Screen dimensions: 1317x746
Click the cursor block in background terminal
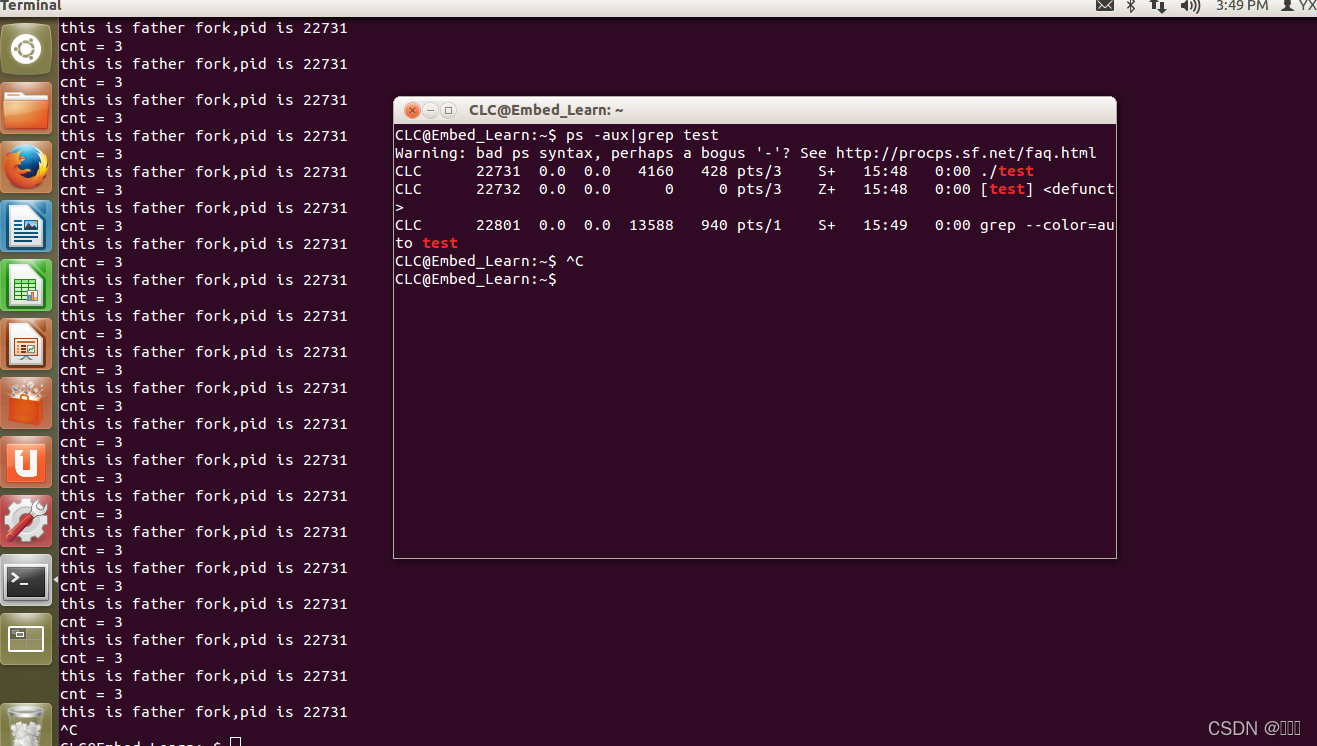235,742
